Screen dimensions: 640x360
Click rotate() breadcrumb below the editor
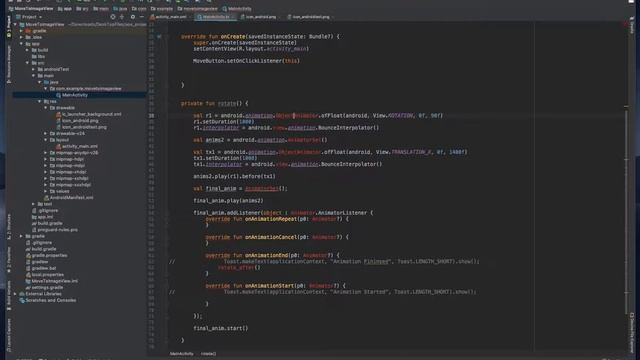coord(209,354)
